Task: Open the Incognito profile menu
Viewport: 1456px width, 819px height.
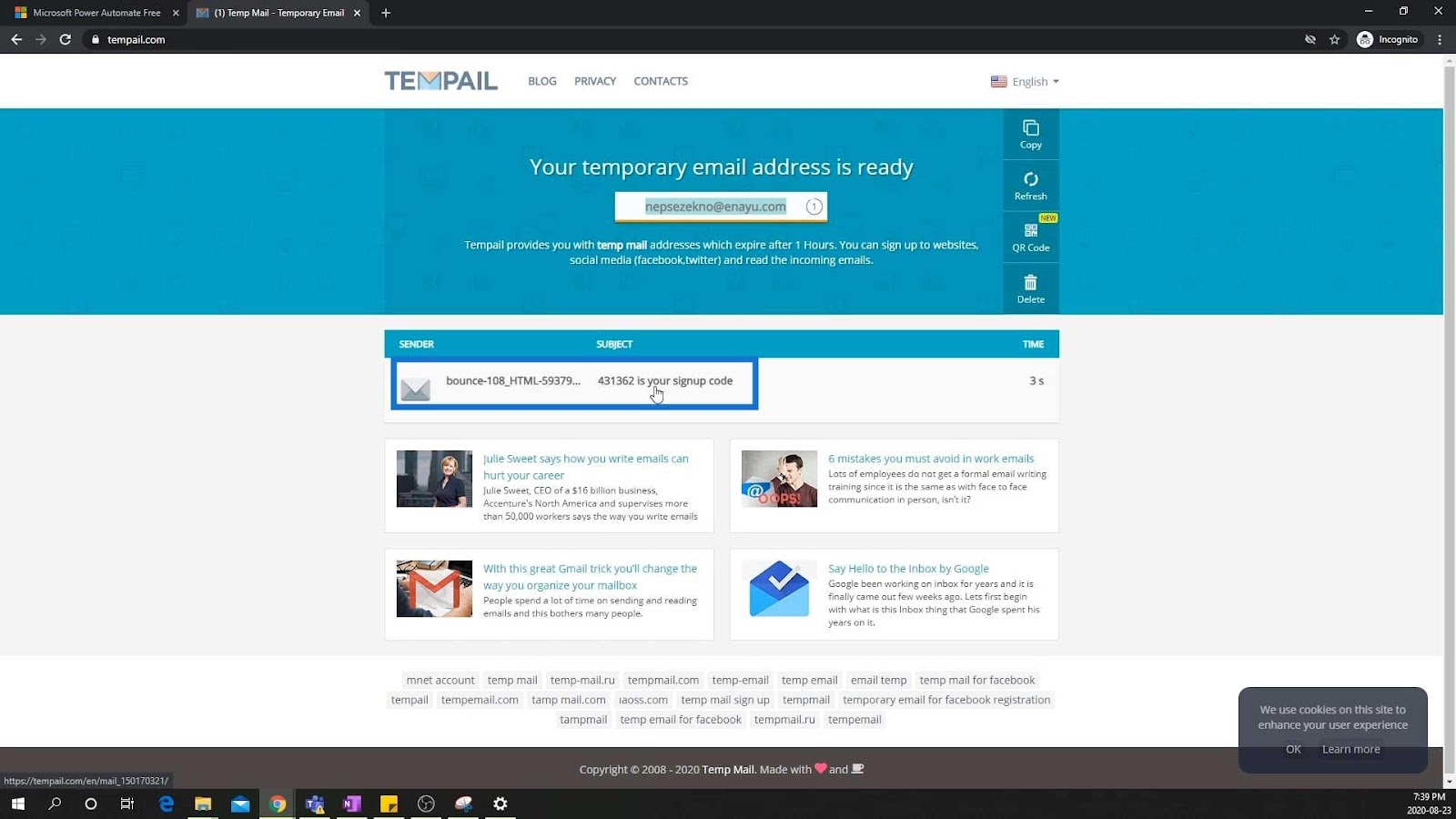Action: click(x=1388, y=39)
